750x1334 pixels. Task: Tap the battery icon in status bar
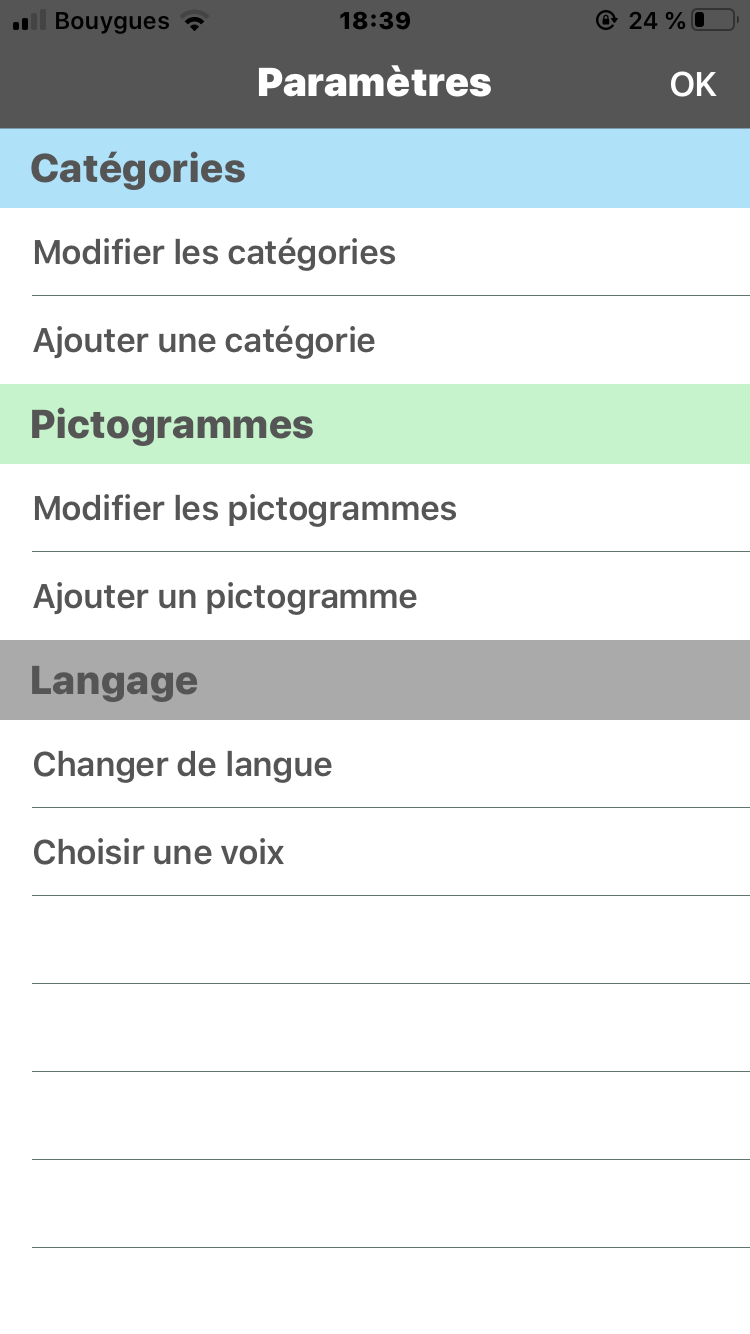click(713, 20)
